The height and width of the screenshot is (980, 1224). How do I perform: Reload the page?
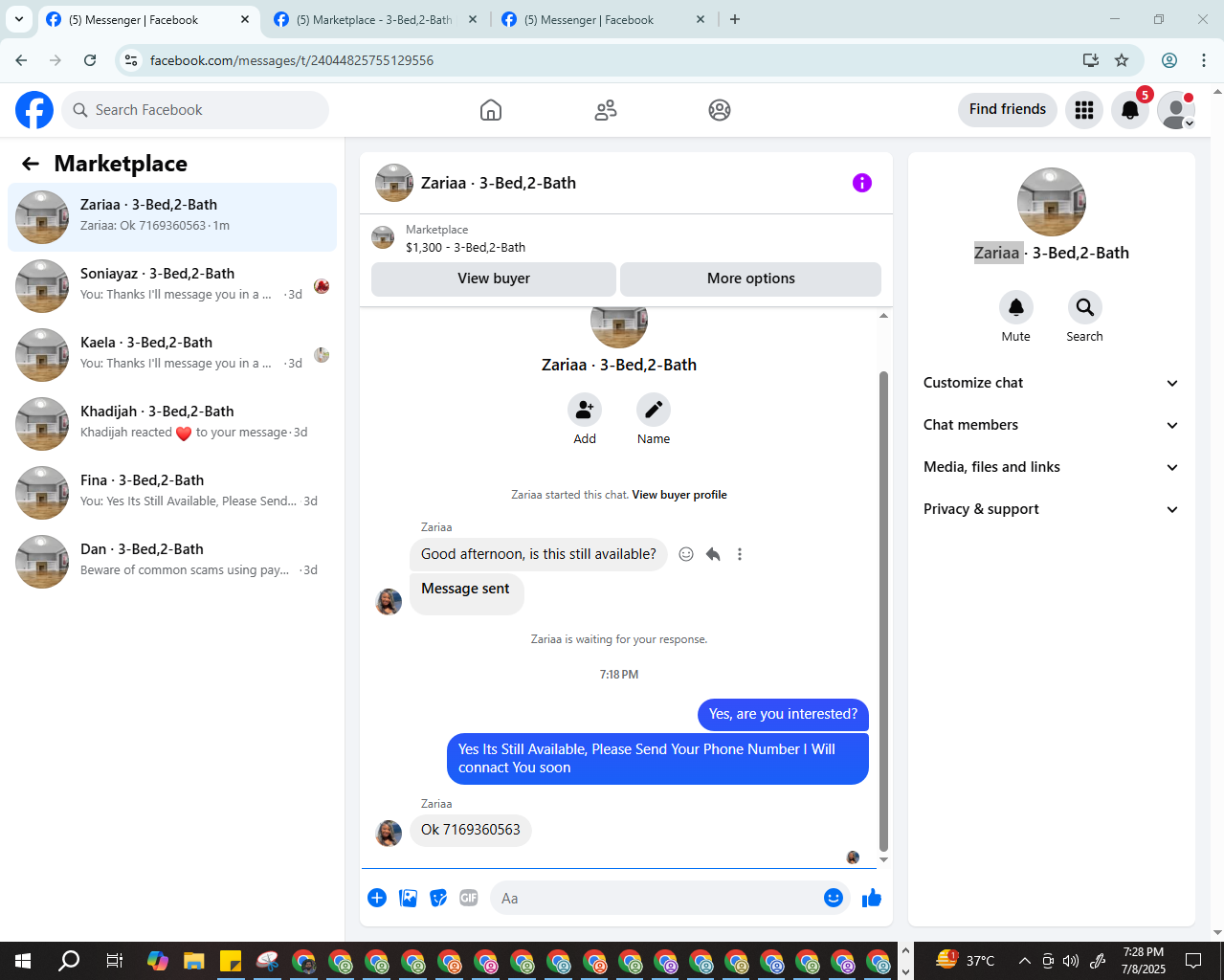pos(90,60)
